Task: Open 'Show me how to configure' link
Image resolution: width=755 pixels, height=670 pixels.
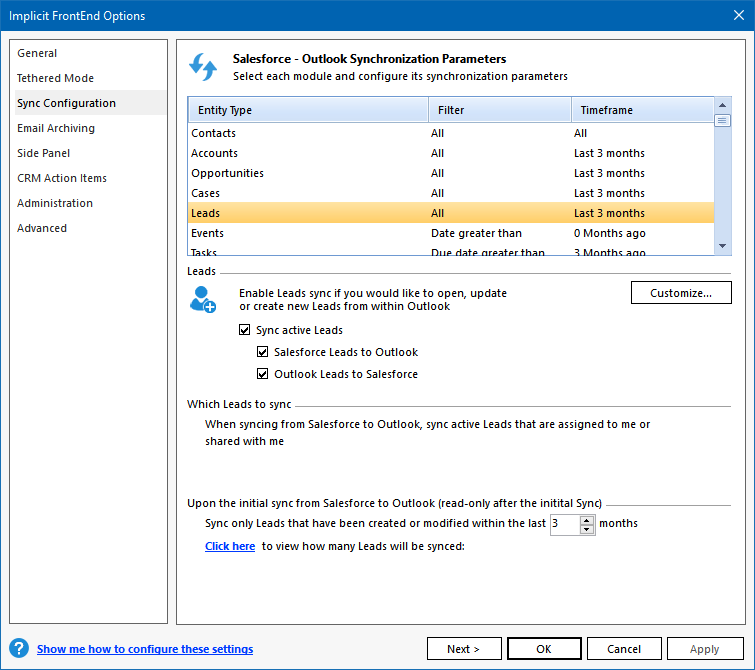Action: [x=145, y=649]
